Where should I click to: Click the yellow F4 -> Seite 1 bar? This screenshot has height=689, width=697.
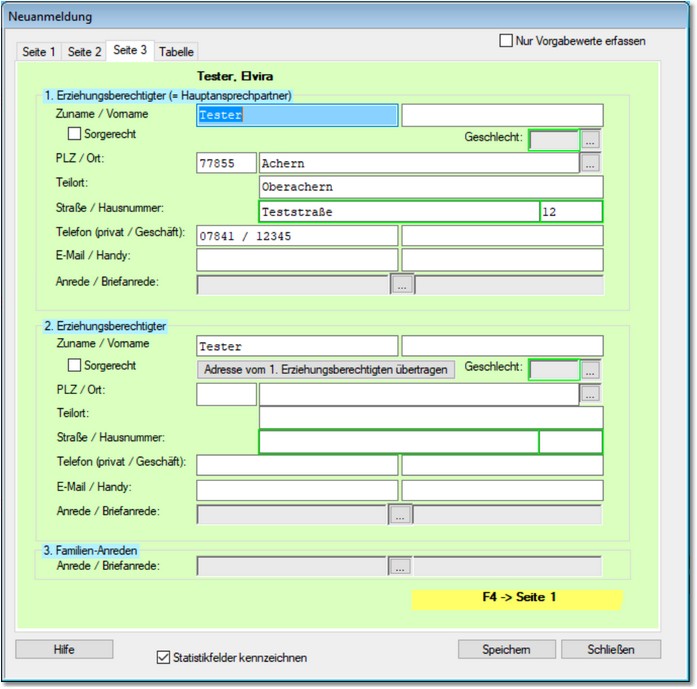coord(517,598)
